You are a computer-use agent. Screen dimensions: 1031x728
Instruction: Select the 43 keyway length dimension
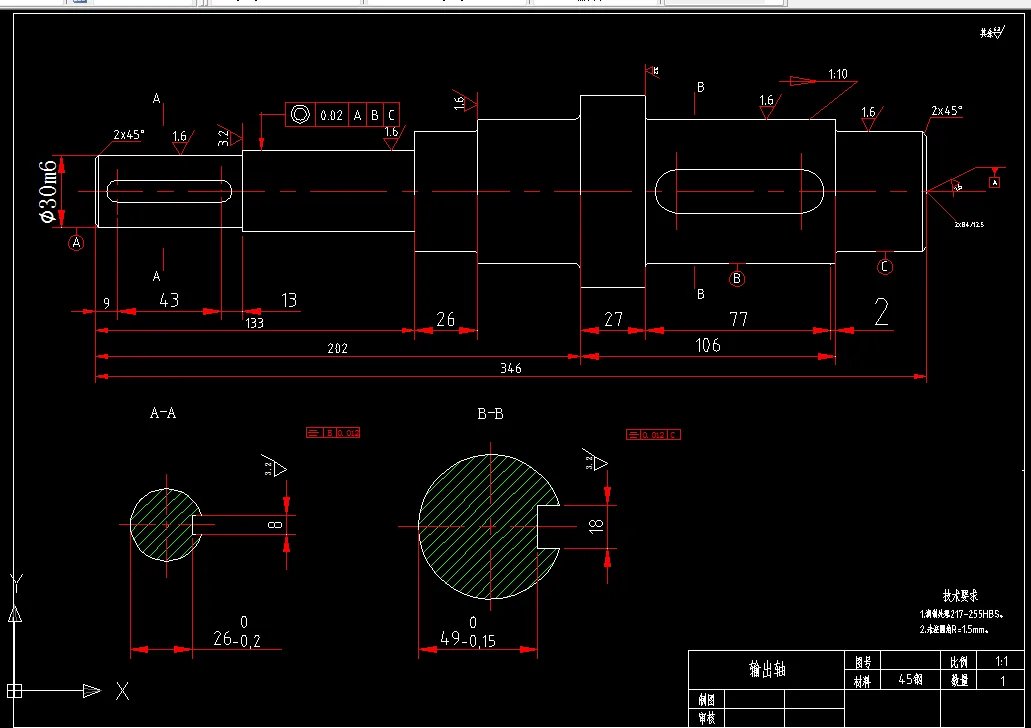pos(169,301)
